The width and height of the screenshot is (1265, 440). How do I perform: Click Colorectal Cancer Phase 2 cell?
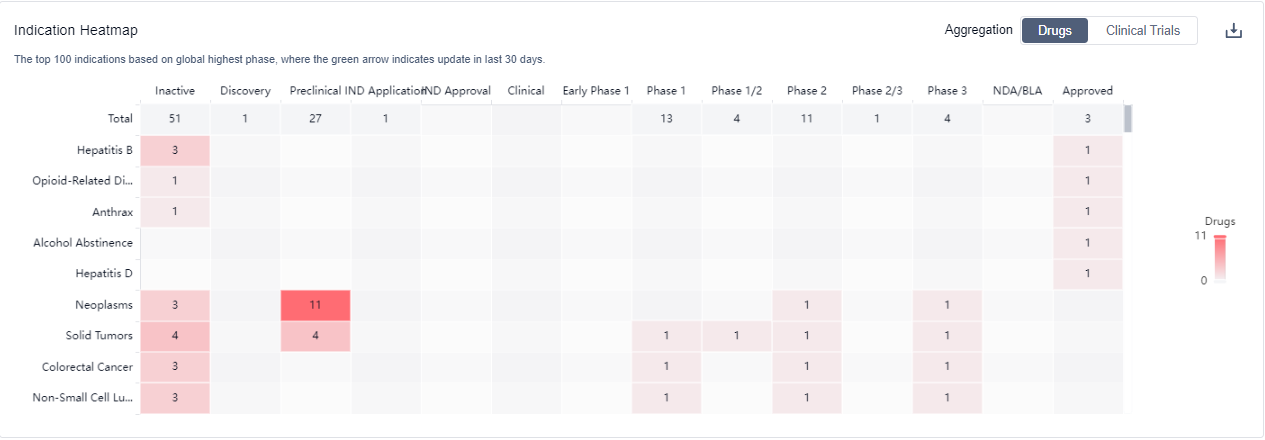[x=806, y=367]
